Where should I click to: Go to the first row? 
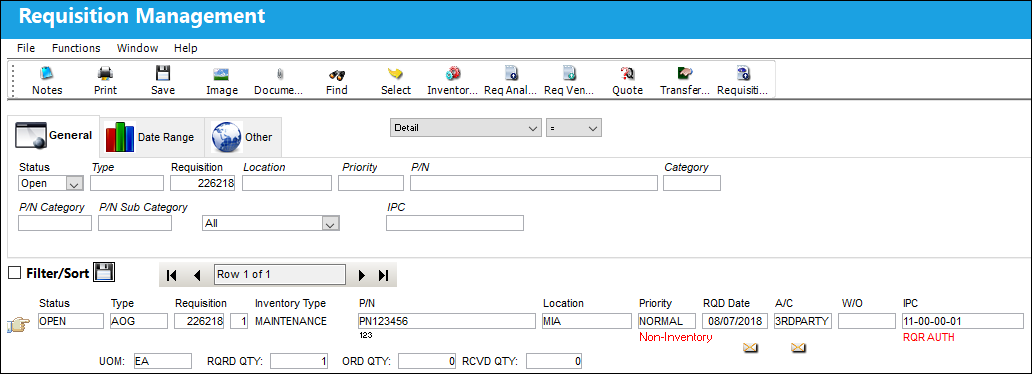pyautogui.click(x=172, y=275)
